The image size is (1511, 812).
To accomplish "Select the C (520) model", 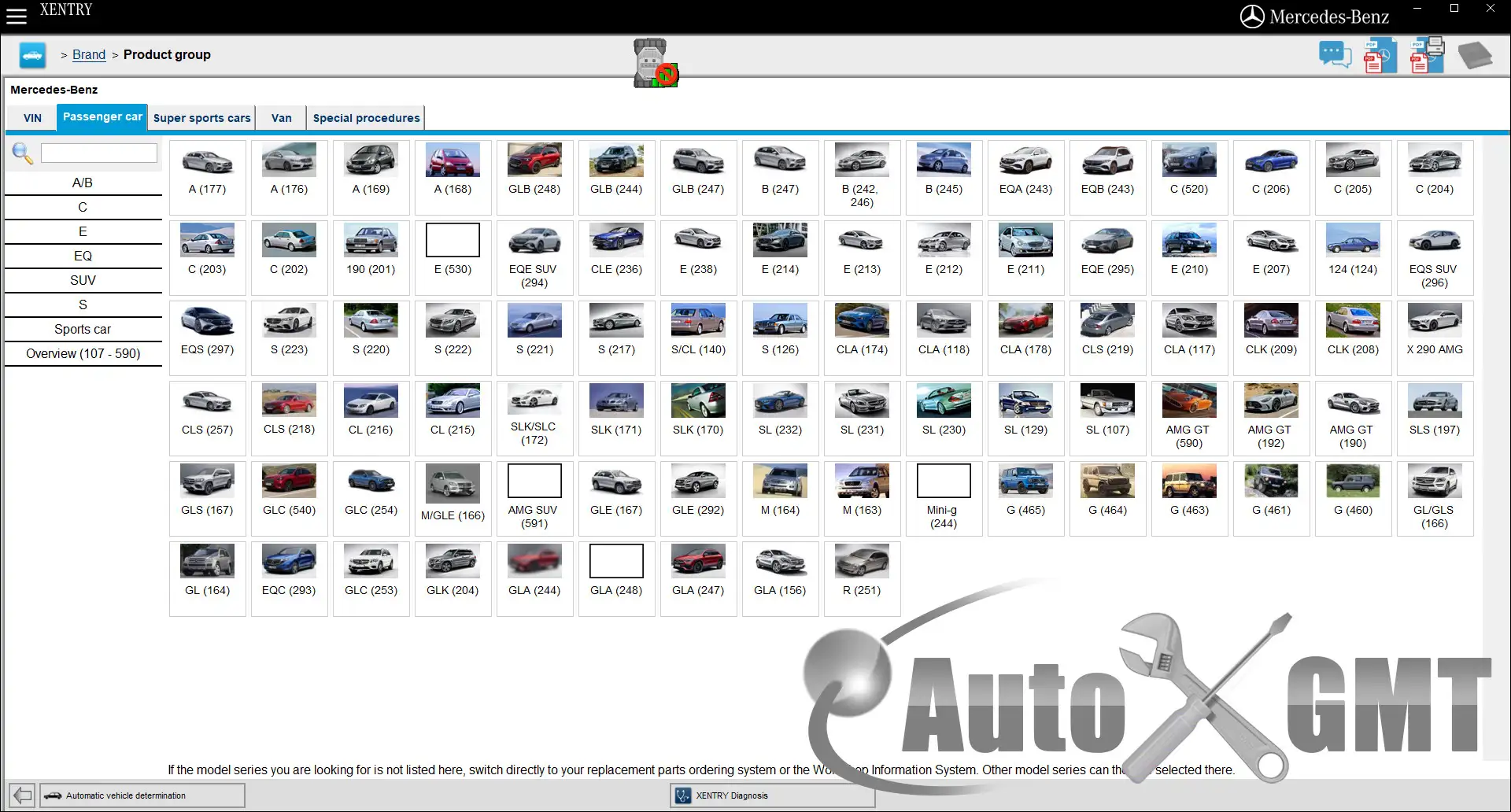I will coord(1190,178).
